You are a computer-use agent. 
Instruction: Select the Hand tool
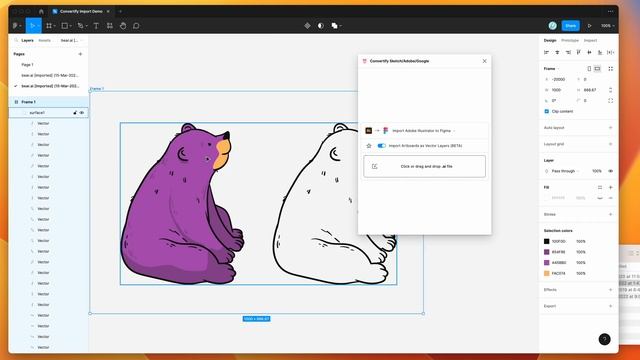pos(123,26)
